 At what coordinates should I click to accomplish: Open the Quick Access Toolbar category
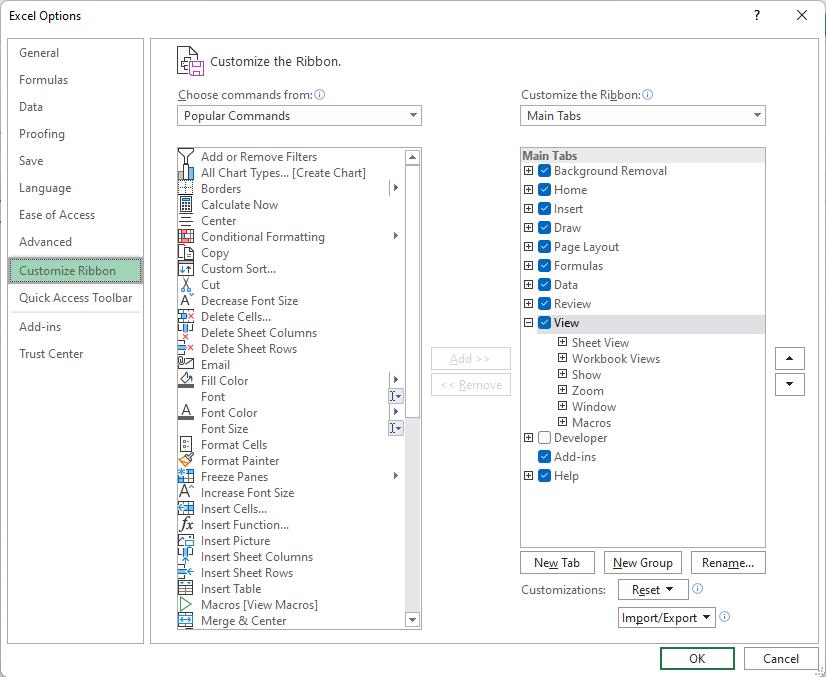point(75,298)
